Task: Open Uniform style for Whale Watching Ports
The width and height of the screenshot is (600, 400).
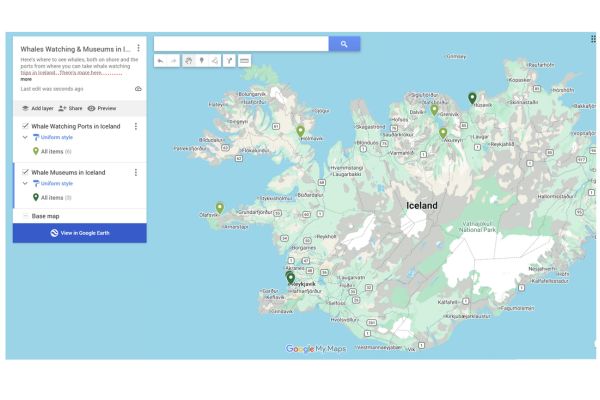Action: (x=53, y=137)
